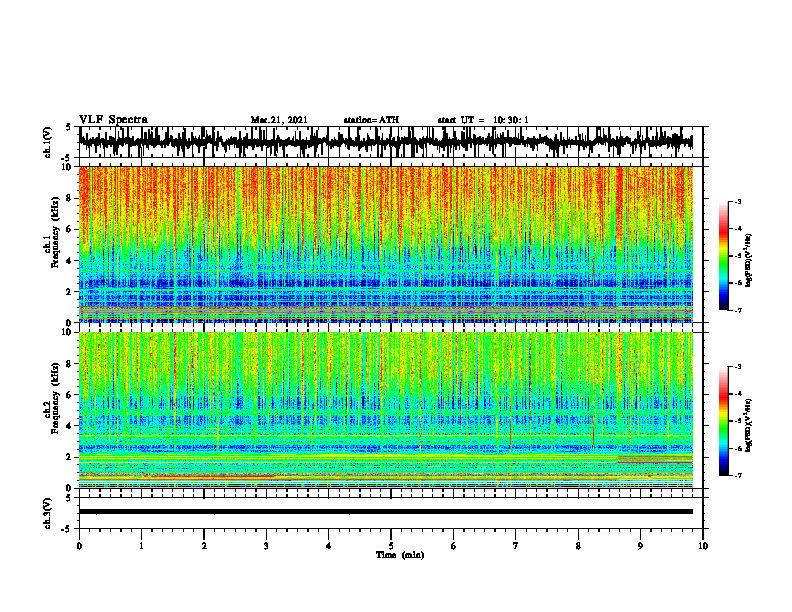Click the "10" tick label on Time axis
The height and width of the screenshot is (612, 792).
(x=703, y=546)
